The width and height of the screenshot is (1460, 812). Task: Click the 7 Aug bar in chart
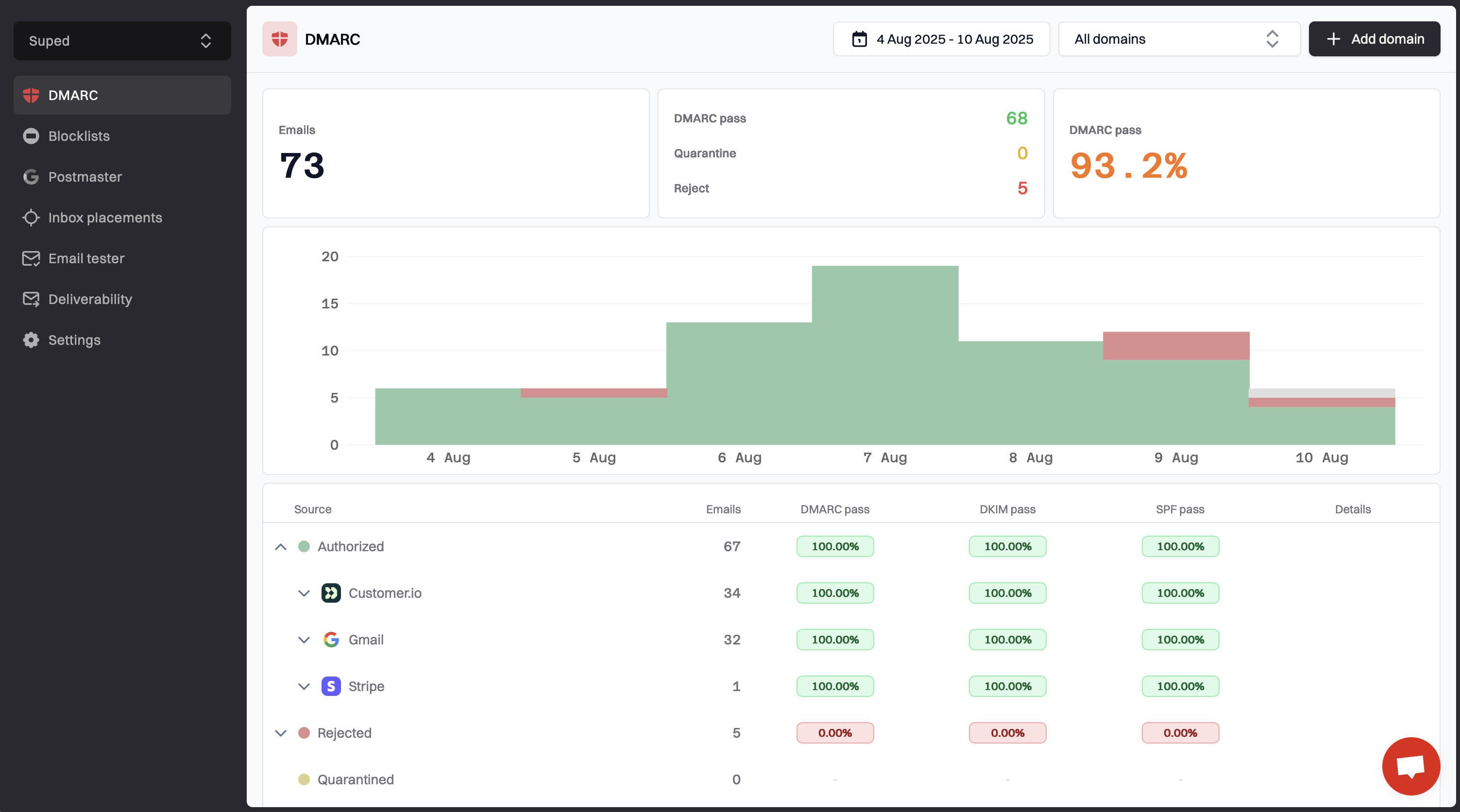885,355
